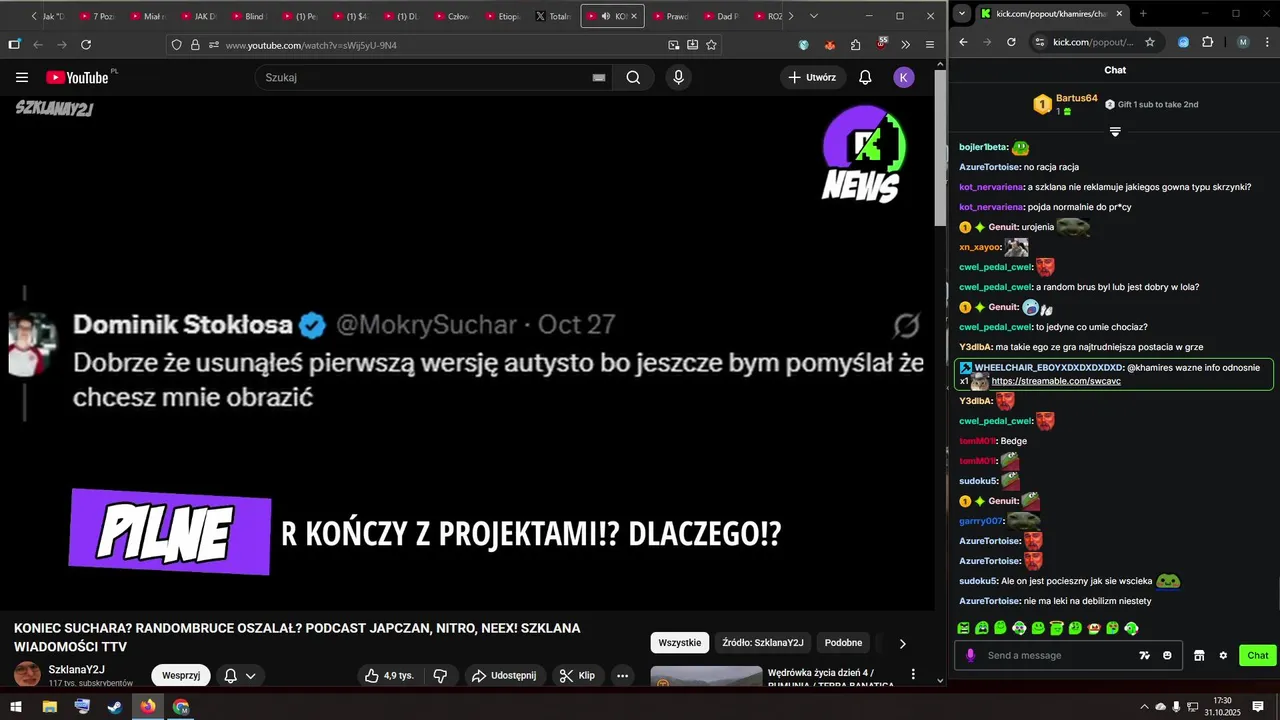Image resolution: width=1280 pixels, height=720 pixels.
Task: Dislike the video
Action: point(440,676)
